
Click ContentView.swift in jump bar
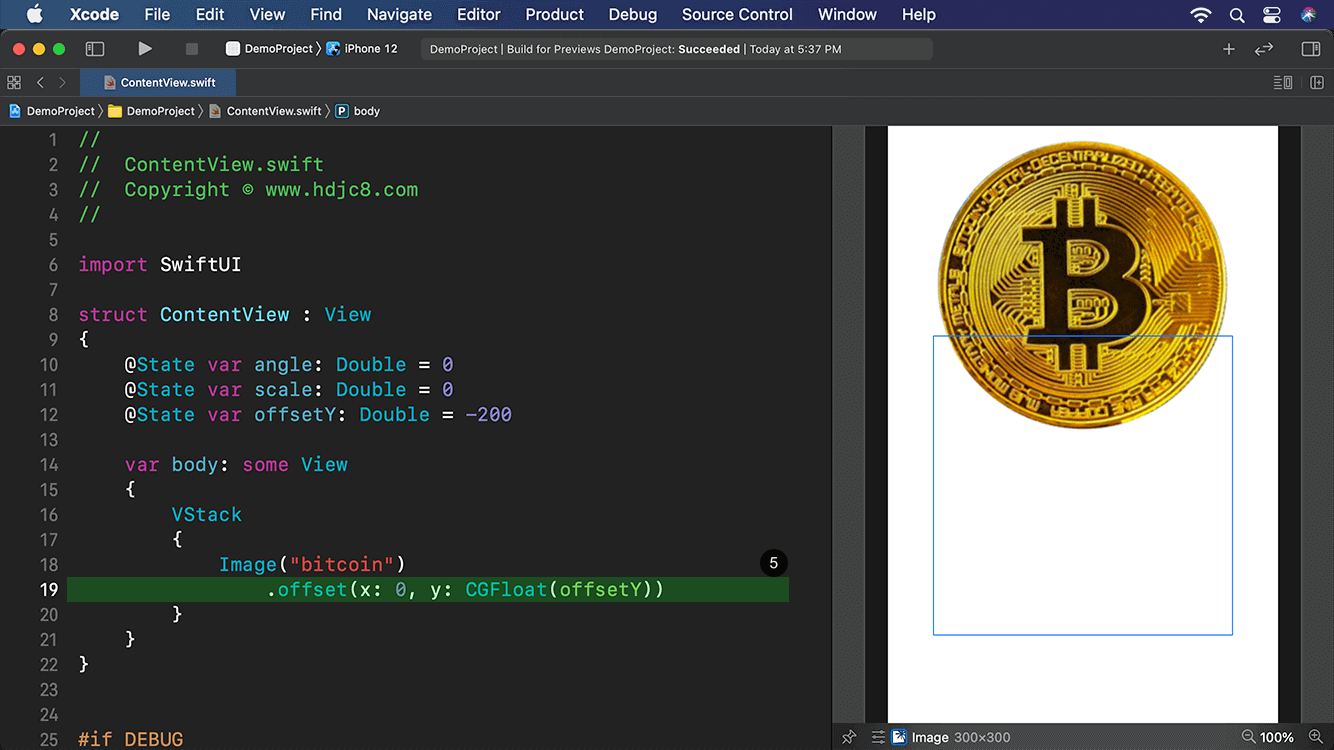pos(265,111)
